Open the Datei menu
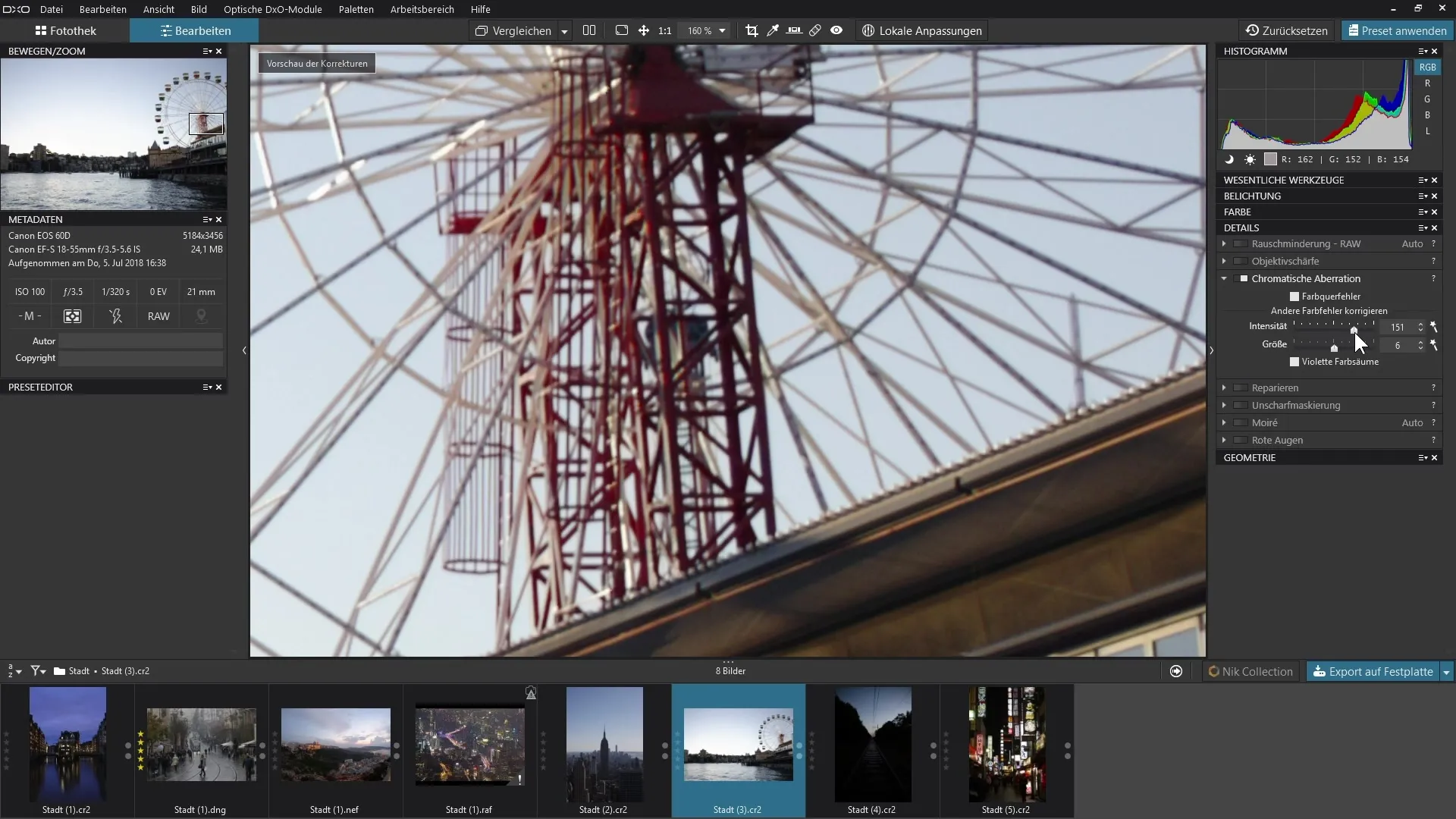 tap(52, 9)
